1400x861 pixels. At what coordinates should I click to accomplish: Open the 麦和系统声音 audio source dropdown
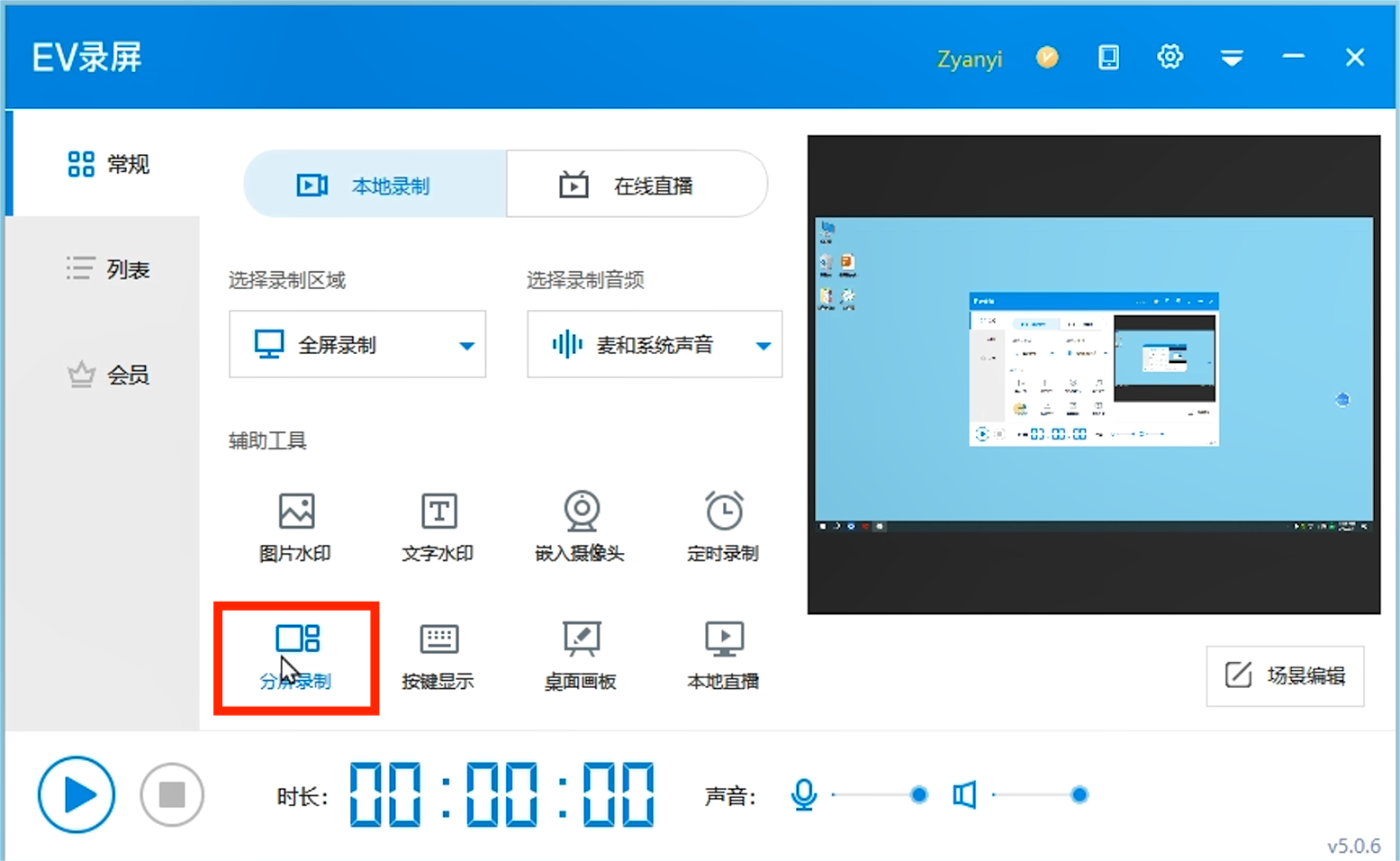coord(655,344)
